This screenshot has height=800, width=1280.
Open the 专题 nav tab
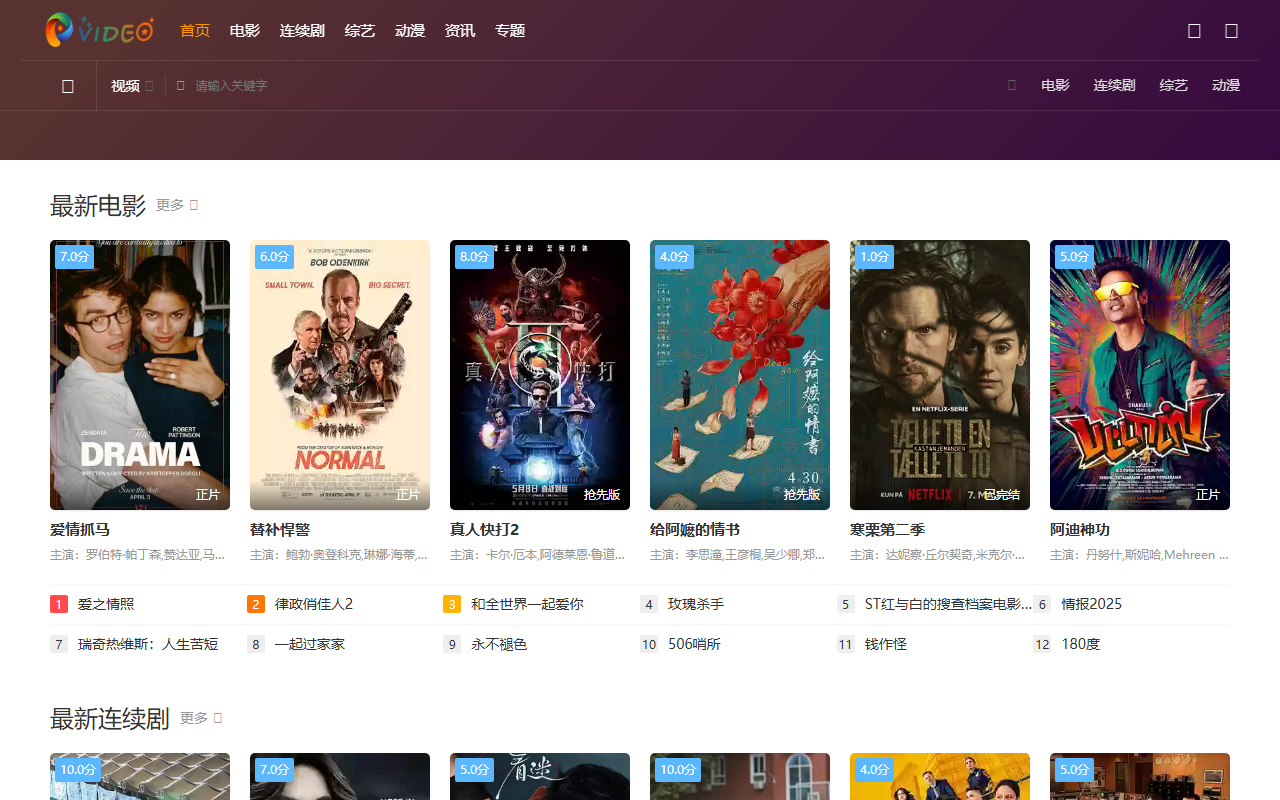pyautogui.click(x=510, y=31)
